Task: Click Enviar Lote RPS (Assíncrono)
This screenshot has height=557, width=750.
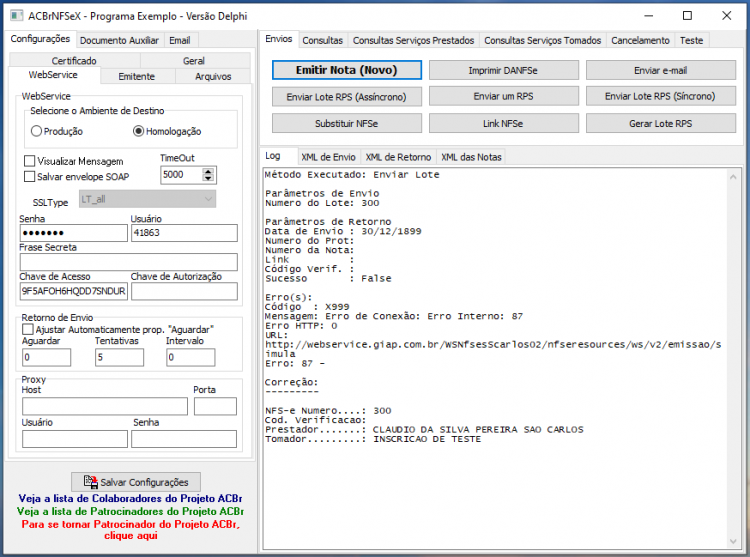Action: 347,97
